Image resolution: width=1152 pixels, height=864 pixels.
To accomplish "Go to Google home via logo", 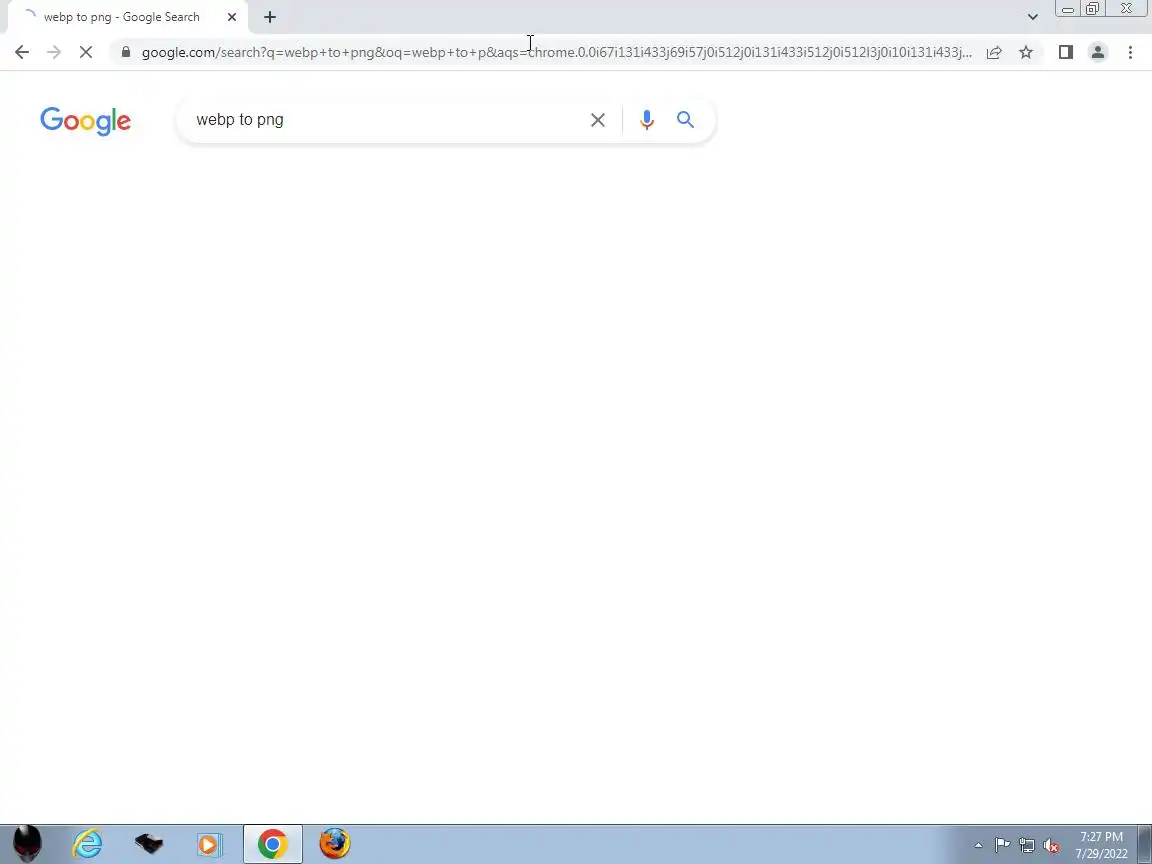I will [x=86, y=121].
